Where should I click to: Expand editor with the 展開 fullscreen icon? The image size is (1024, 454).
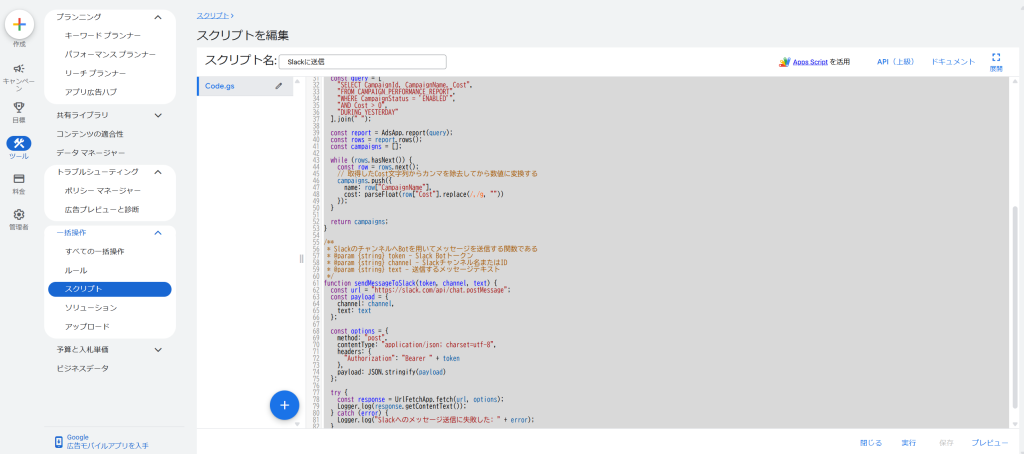coord(995,58)
